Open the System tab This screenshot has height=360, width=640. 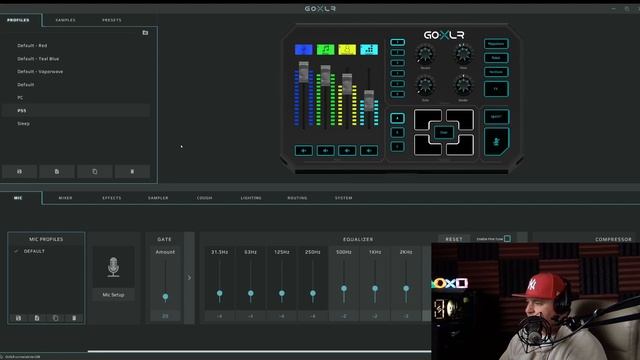(x=343, y=198)
